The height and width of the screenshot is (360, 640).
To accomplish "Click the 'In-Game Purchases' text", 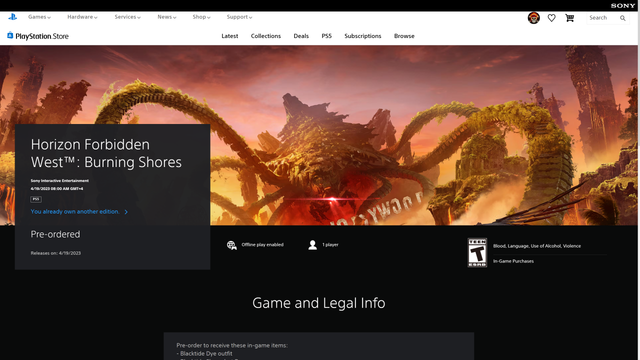I will click(x=513, y=261).
